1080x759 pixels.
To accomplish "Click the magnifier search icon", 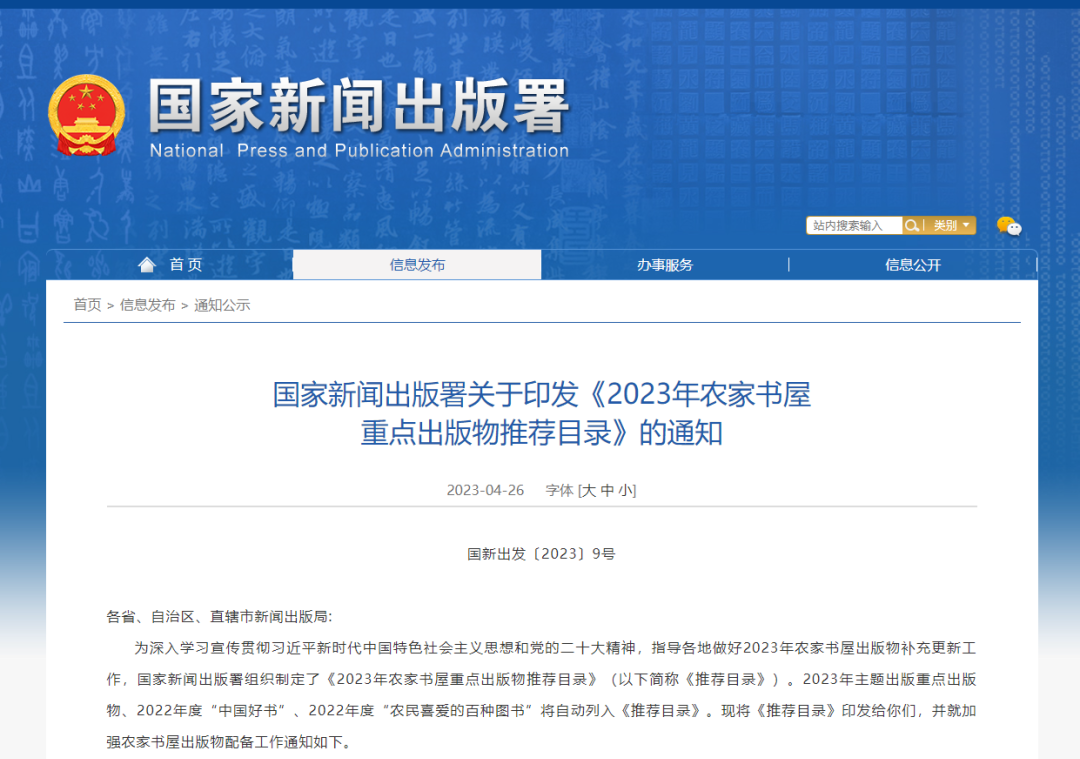I will (x=911, y=225).
